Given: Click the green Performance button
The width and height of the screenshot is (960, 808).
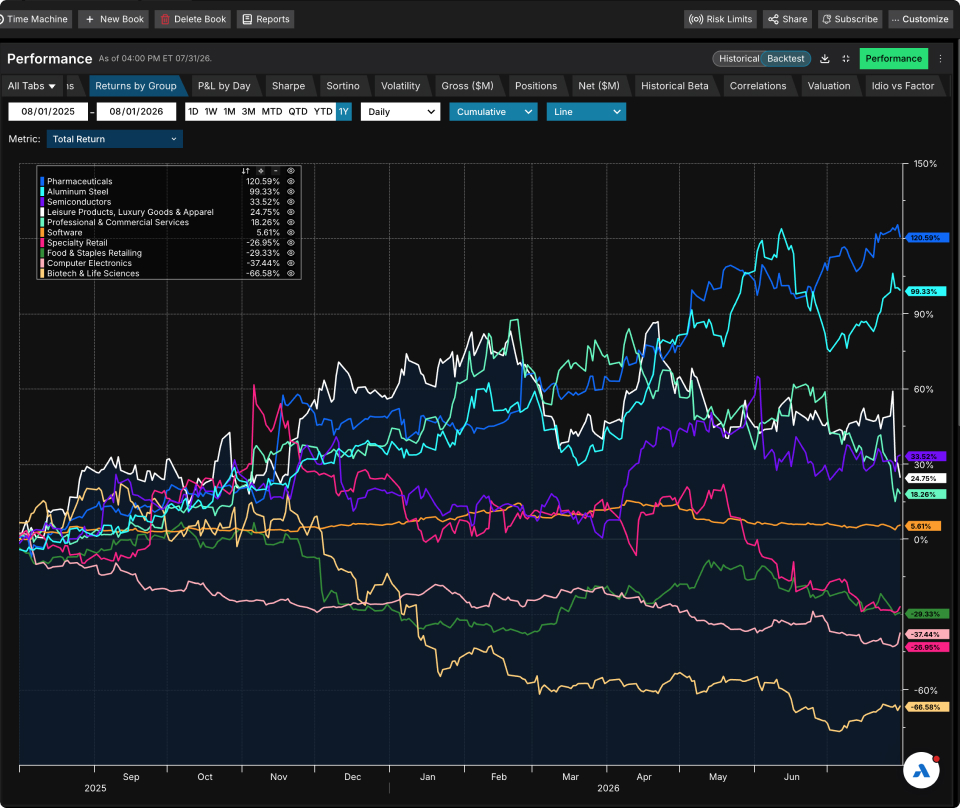Looking at the screenshot, I should coord(893,59).
